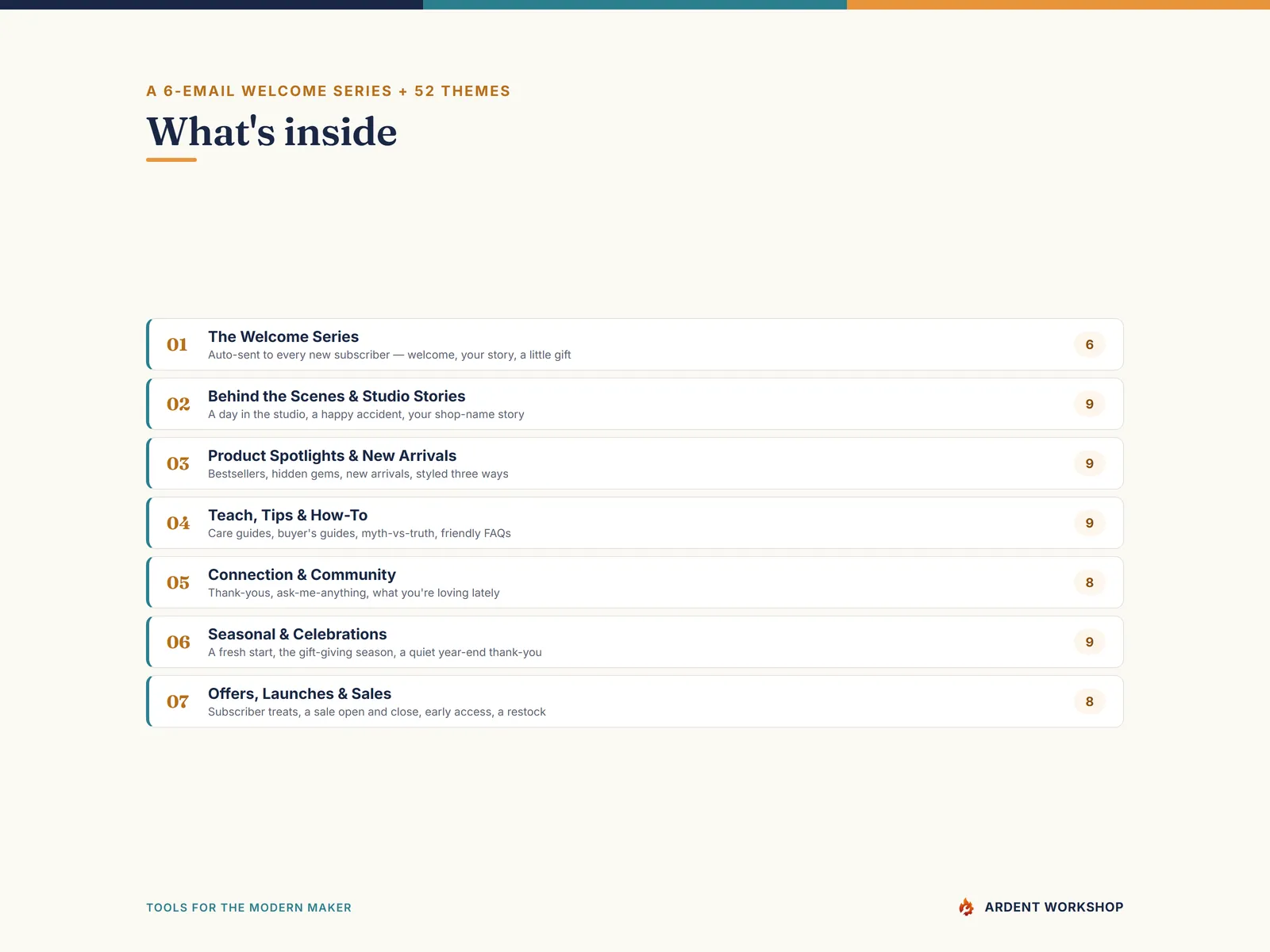The width and height of the screenshot is (1270, 952).
Task: Click description 'Care guides, buyer's guides, myth-vs-truth'
Action: (360, 533)
